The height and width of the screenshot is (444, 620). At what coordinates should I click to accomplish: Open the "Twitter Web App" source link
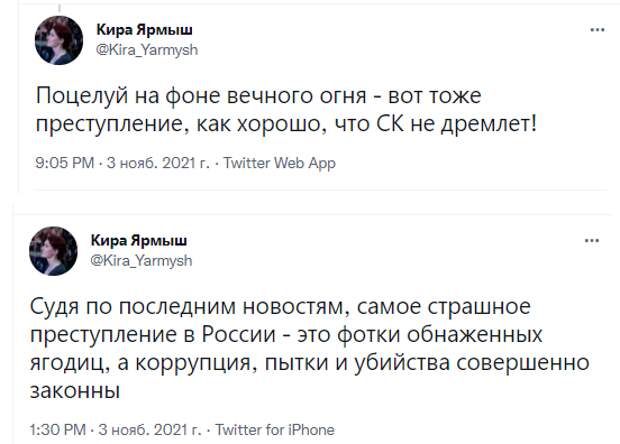click(x=279, y=162)
